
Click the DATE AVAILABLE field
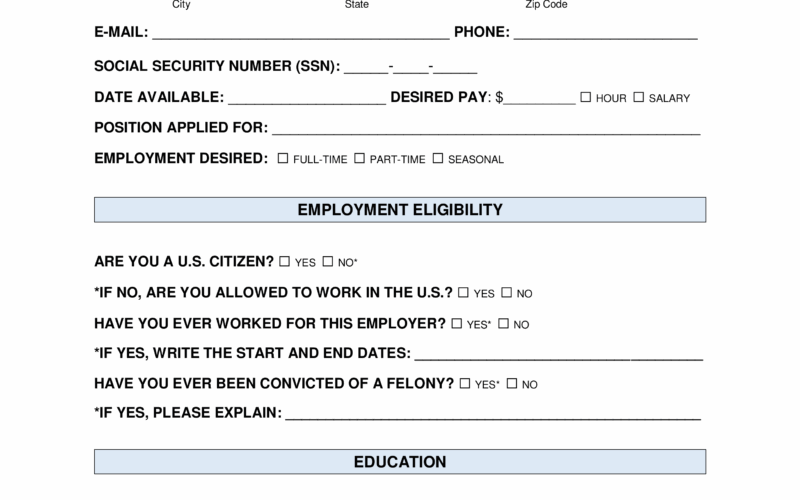[x=307, y=97]
